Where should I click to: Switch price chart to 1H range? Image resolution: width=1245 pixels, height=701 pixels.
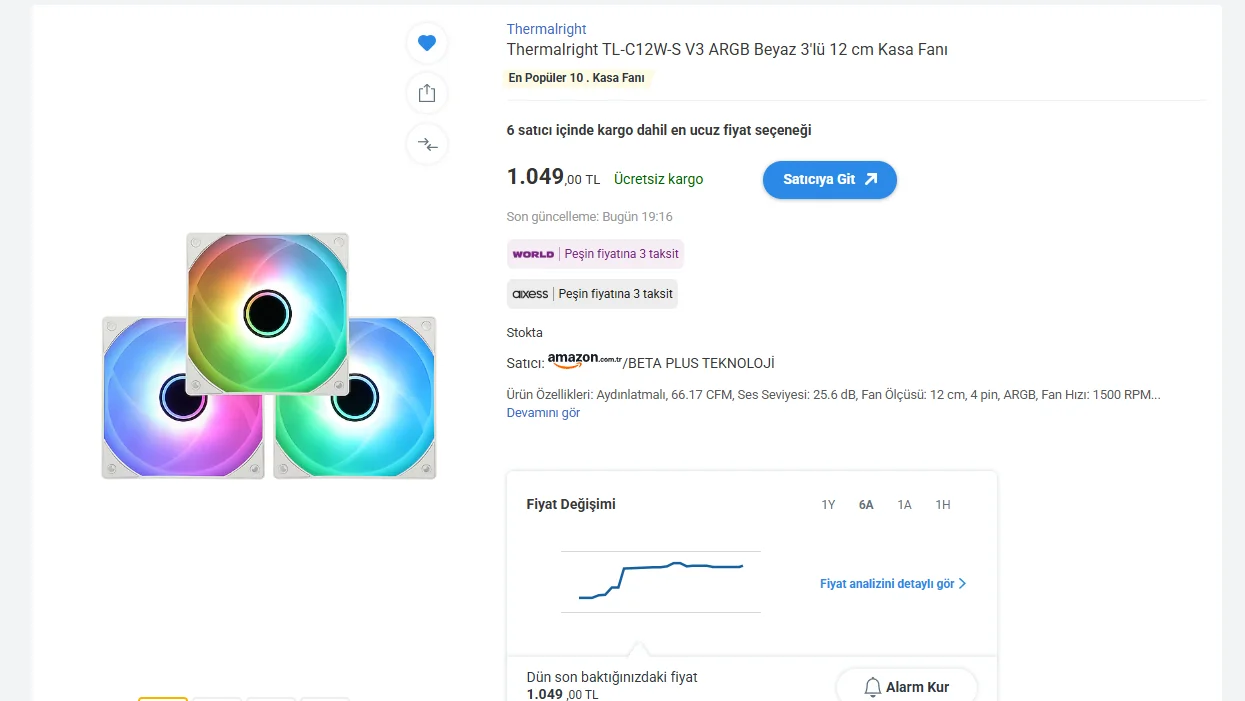[x=942, y=505]
